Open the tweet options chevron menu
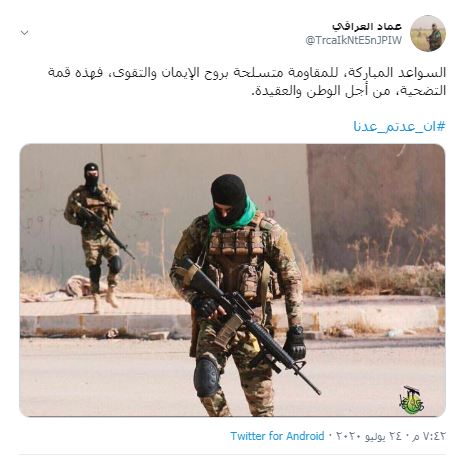Image resolution: width=461 pixels, height=463 pixels. (x=24, y=33)
